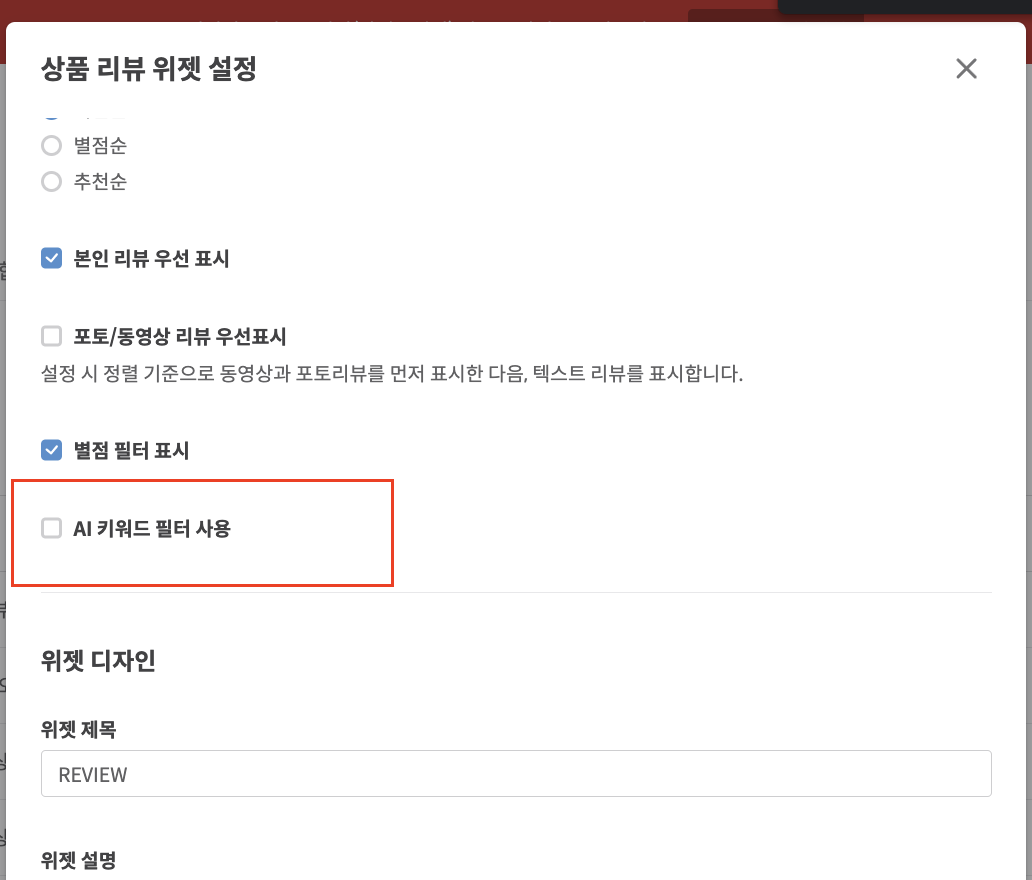Uncheck the 별점 필터 표시 checkbox

(x=51, y=450)
